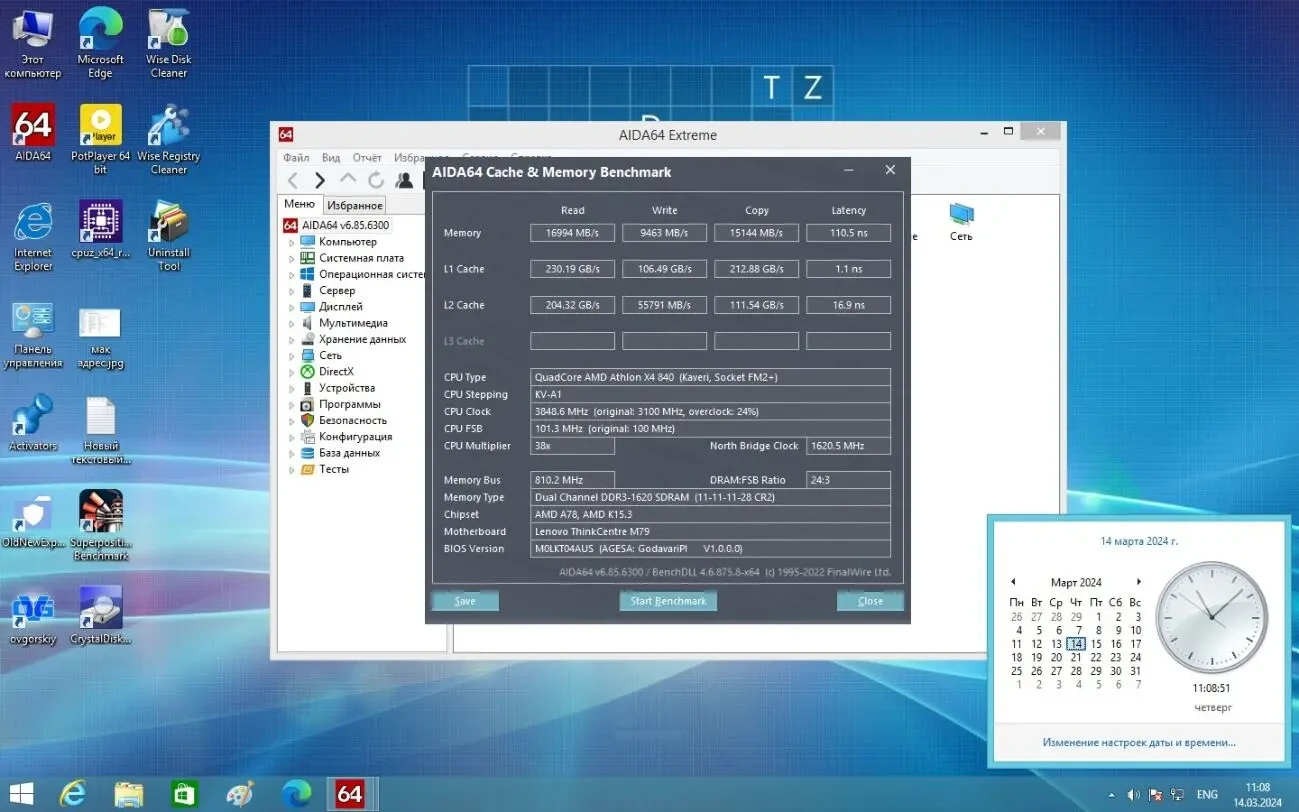The image size is (1299, 812).
Task: Open the DirectX section via its green icon
Action: [x=309, y=371]
